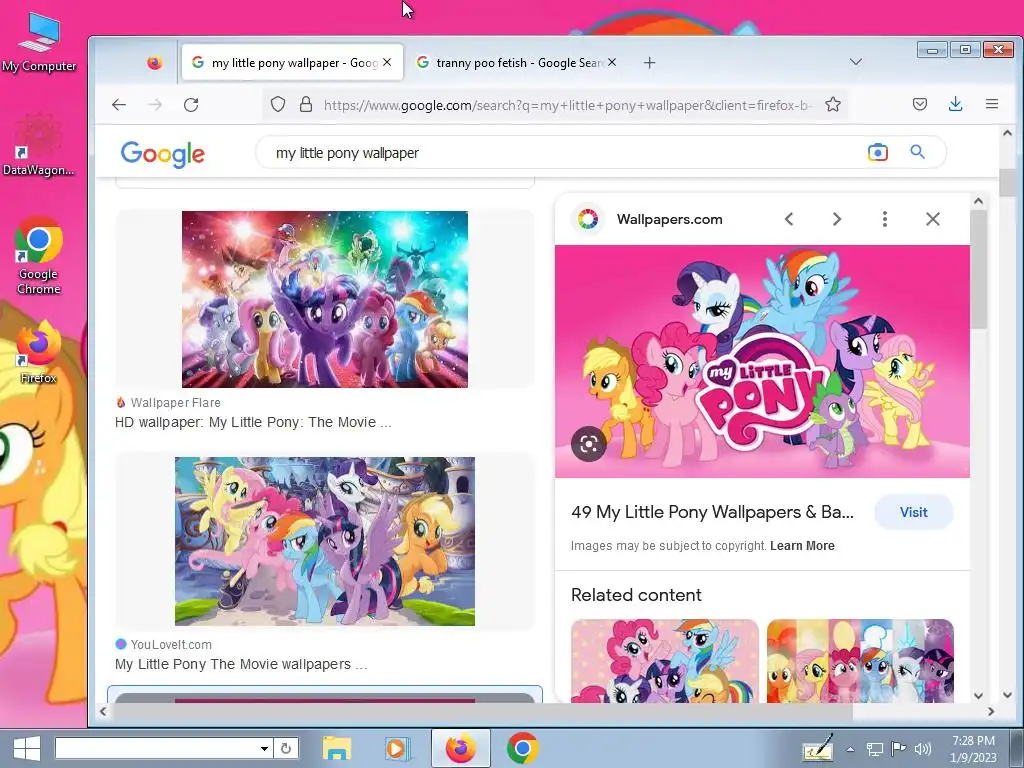Reload the current page

coord(191,104)
